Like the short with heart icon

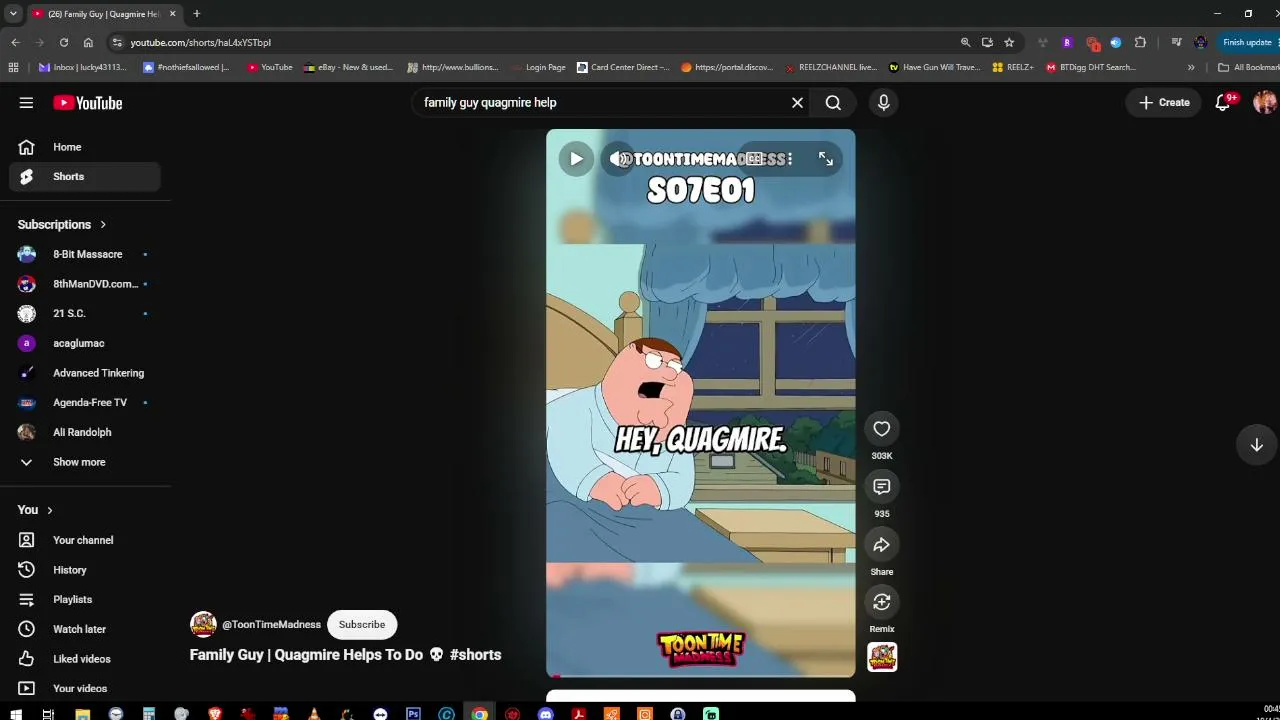tap(882, 429)
